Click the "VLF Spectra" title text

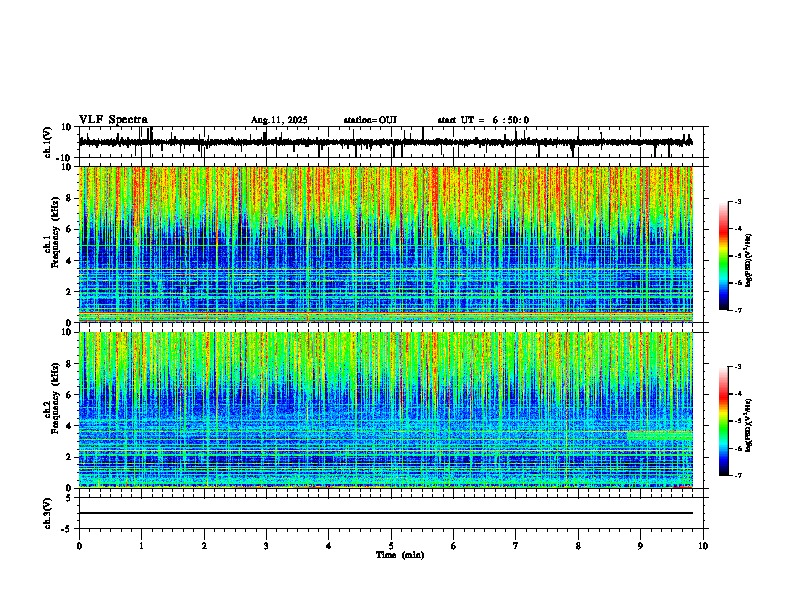point(113,120)
